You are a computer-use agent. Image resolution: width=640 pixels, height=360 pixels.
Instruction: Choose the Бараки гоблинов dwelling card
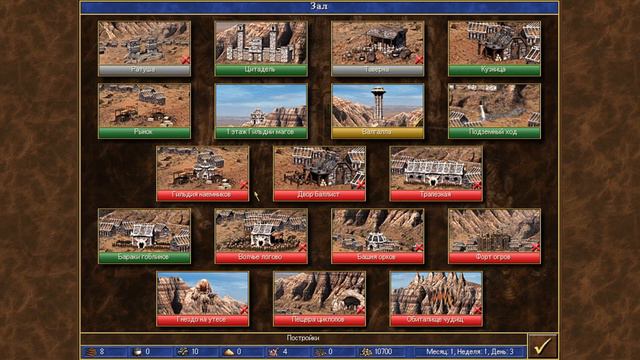coord(144,236)
